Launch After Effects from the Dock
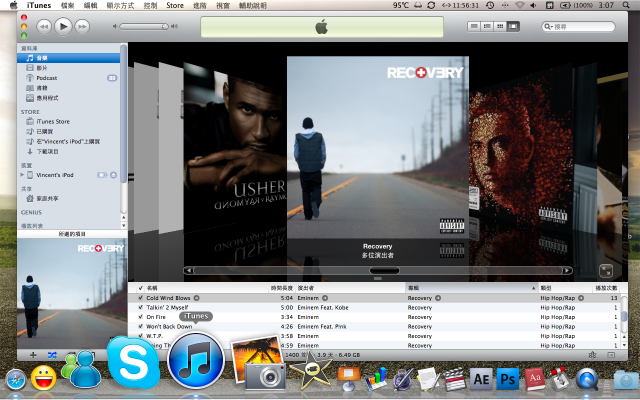Viewport: 640px width, 400px height. coord(481,379)
